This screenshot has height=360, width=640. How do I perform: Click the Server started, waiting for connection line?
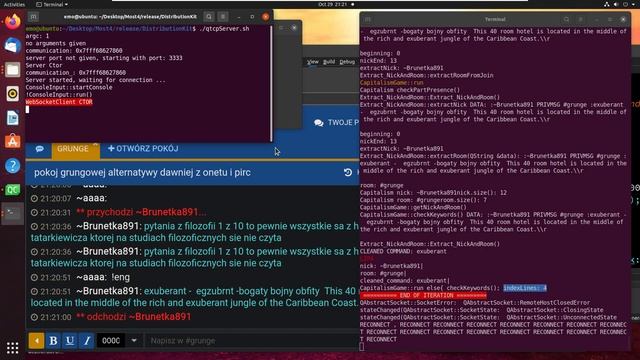(96, 80)
